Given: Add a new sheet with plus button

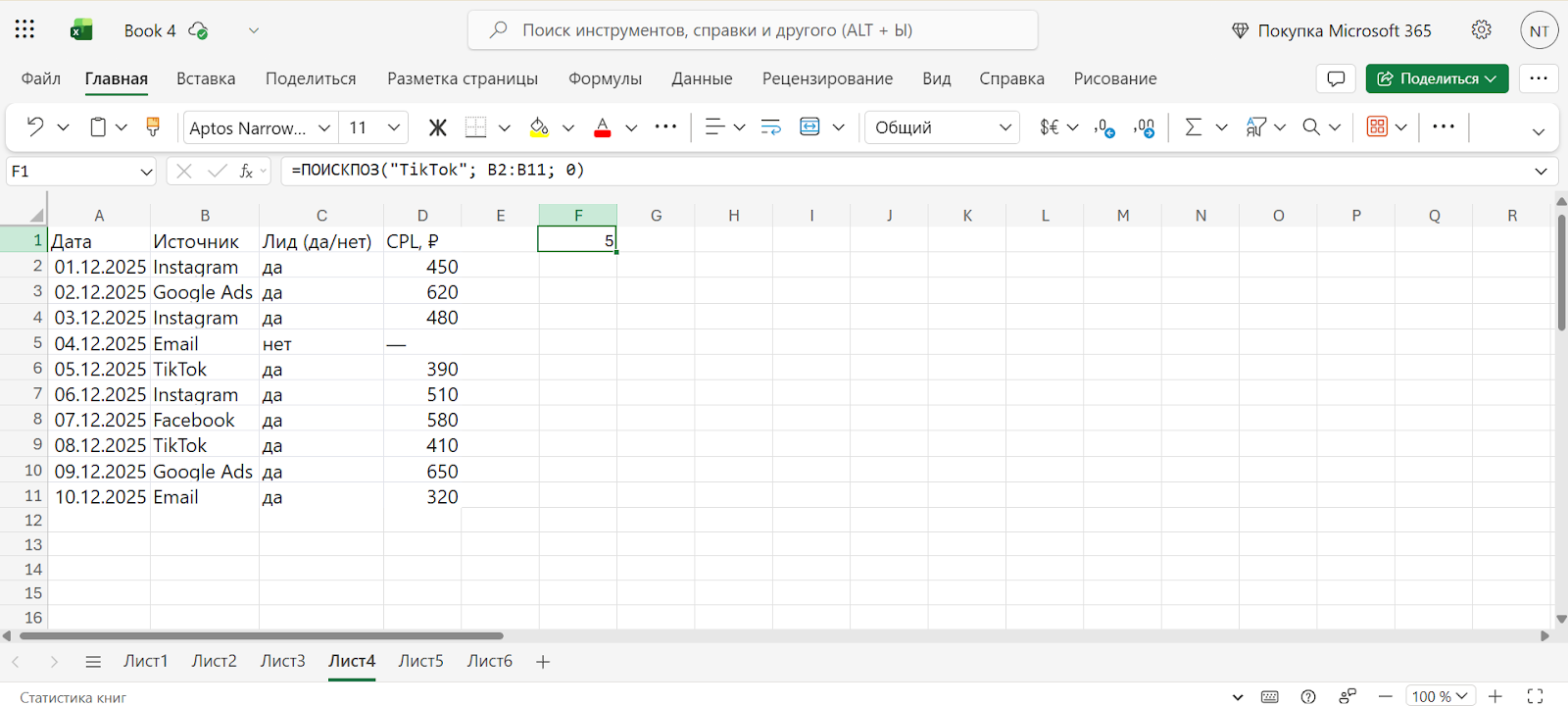Looking at the screenshot, I should [543, 662].
